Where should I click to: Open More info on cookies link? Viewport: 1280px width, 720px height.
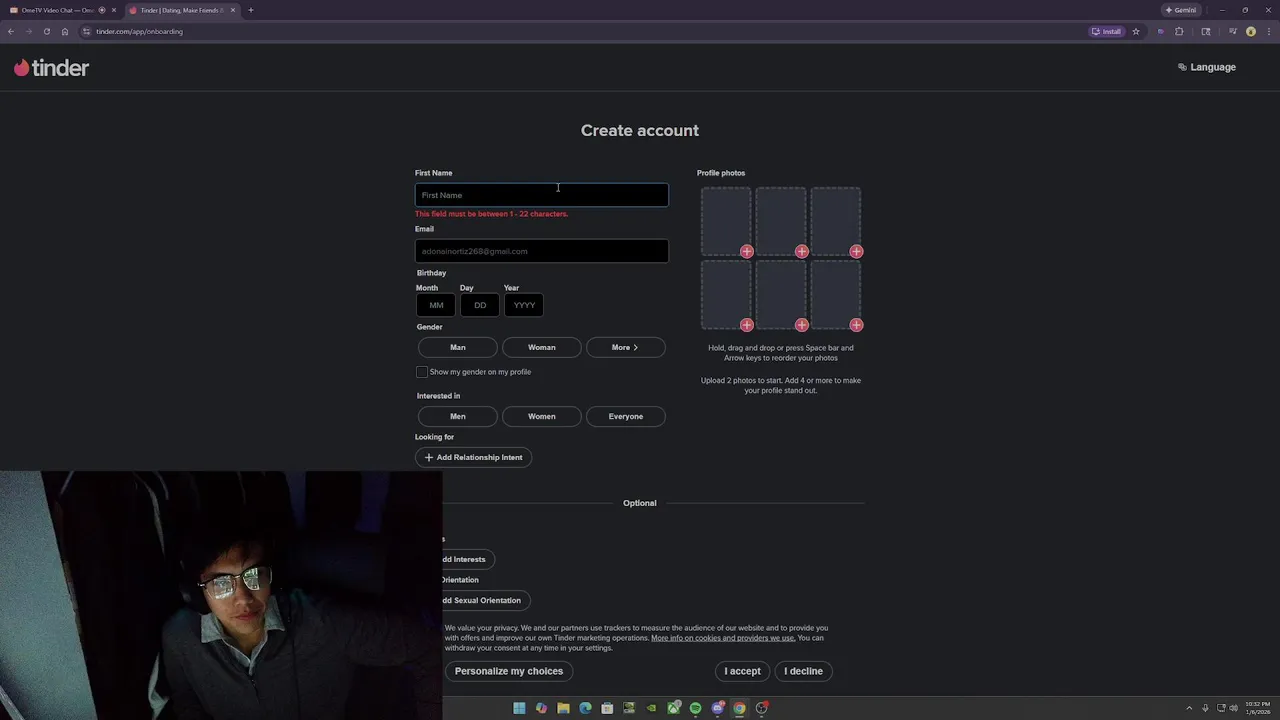(723, 638)
